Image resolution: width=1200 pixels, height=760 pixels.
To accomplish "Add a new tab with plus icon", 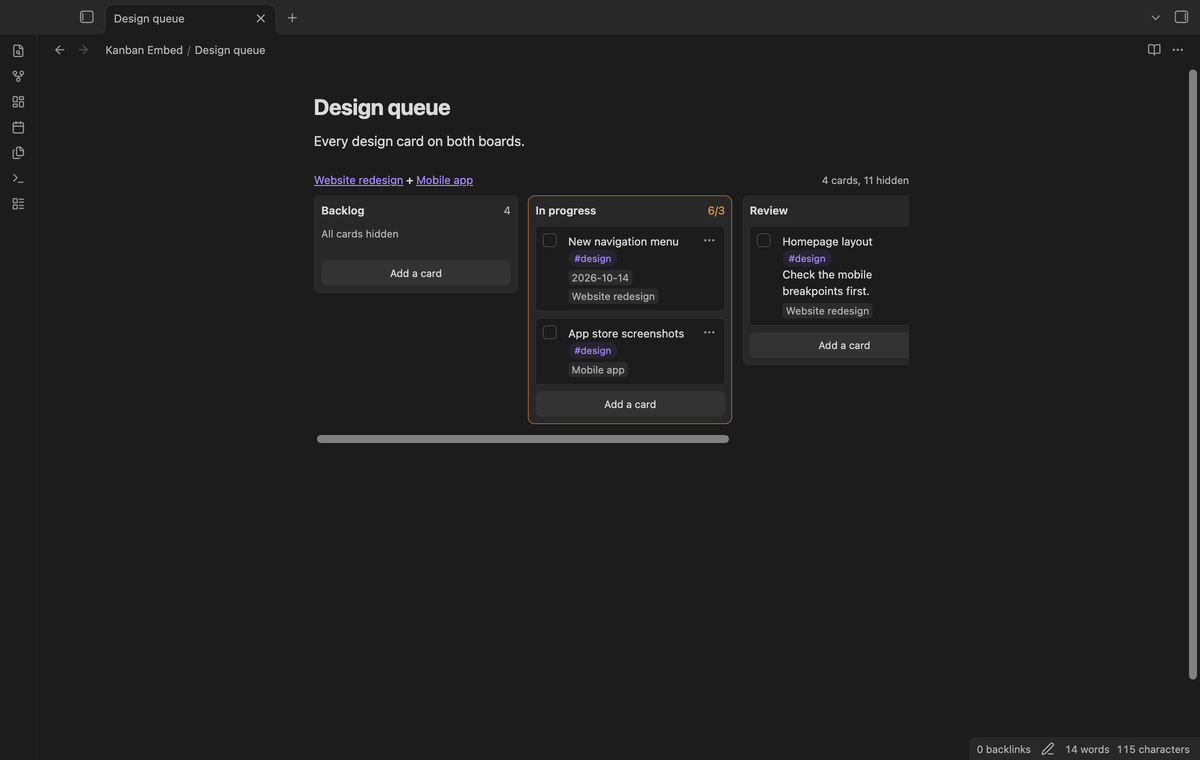I will click(x=292, y=18).
